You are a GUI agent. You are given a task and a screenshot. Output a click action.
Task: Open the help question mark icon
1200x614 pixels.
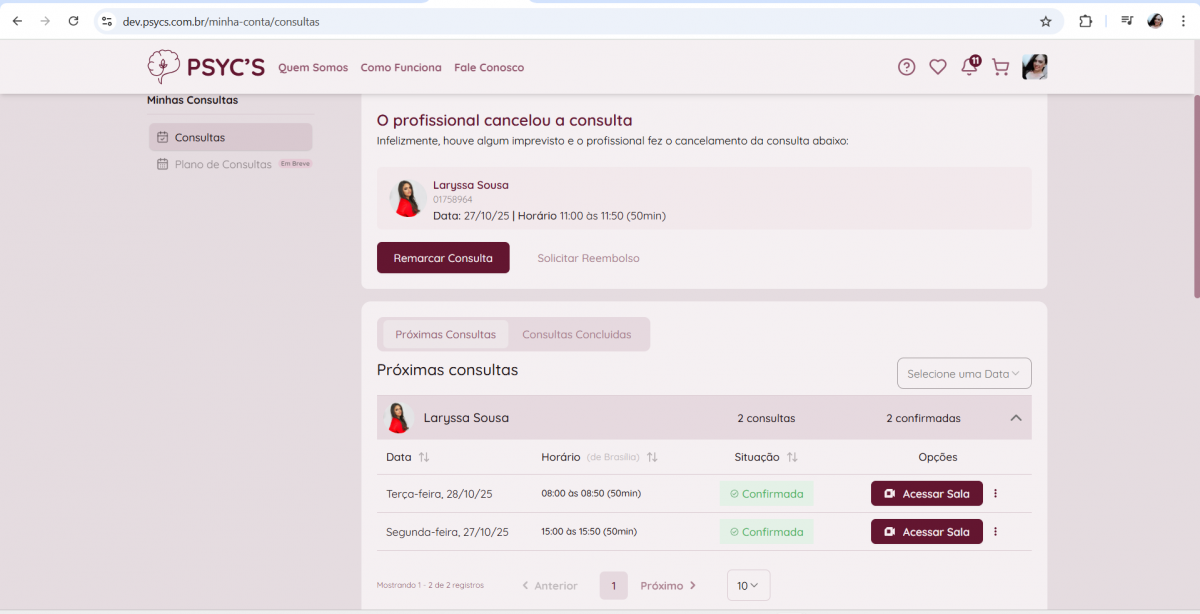tap(906, 67)
